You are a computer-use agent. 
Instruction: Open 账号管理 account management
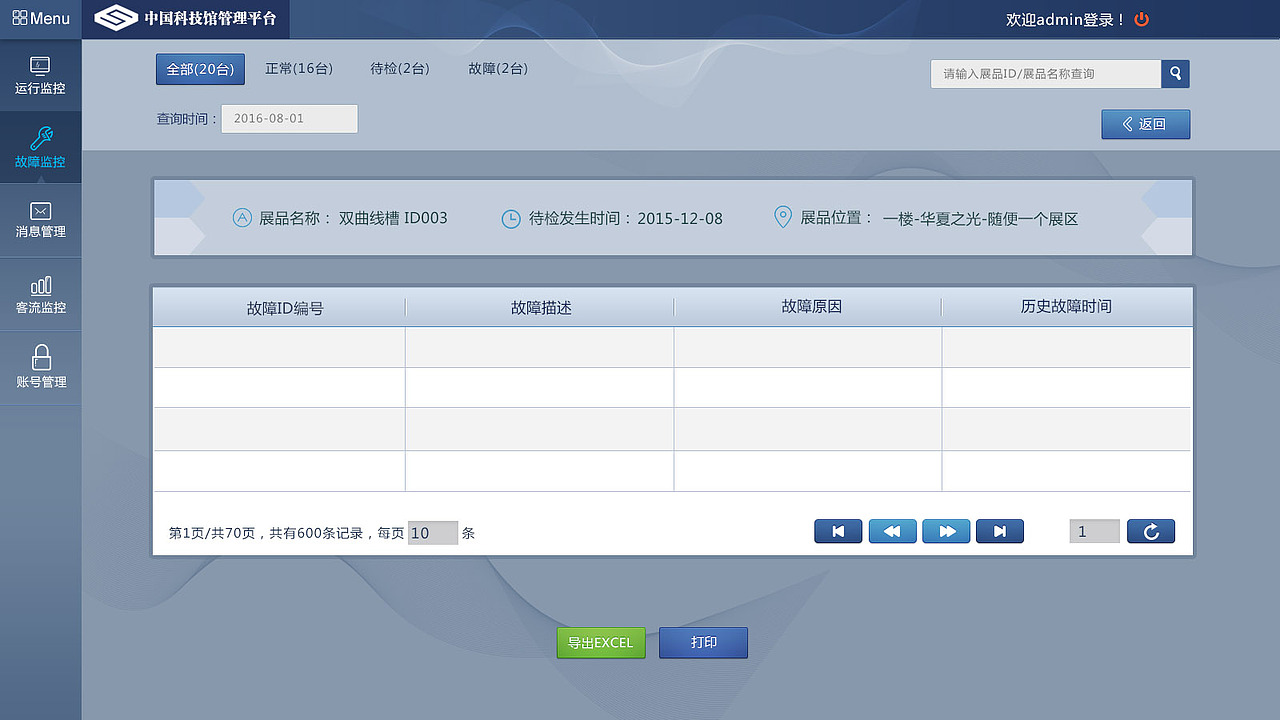tap(40, 366)
